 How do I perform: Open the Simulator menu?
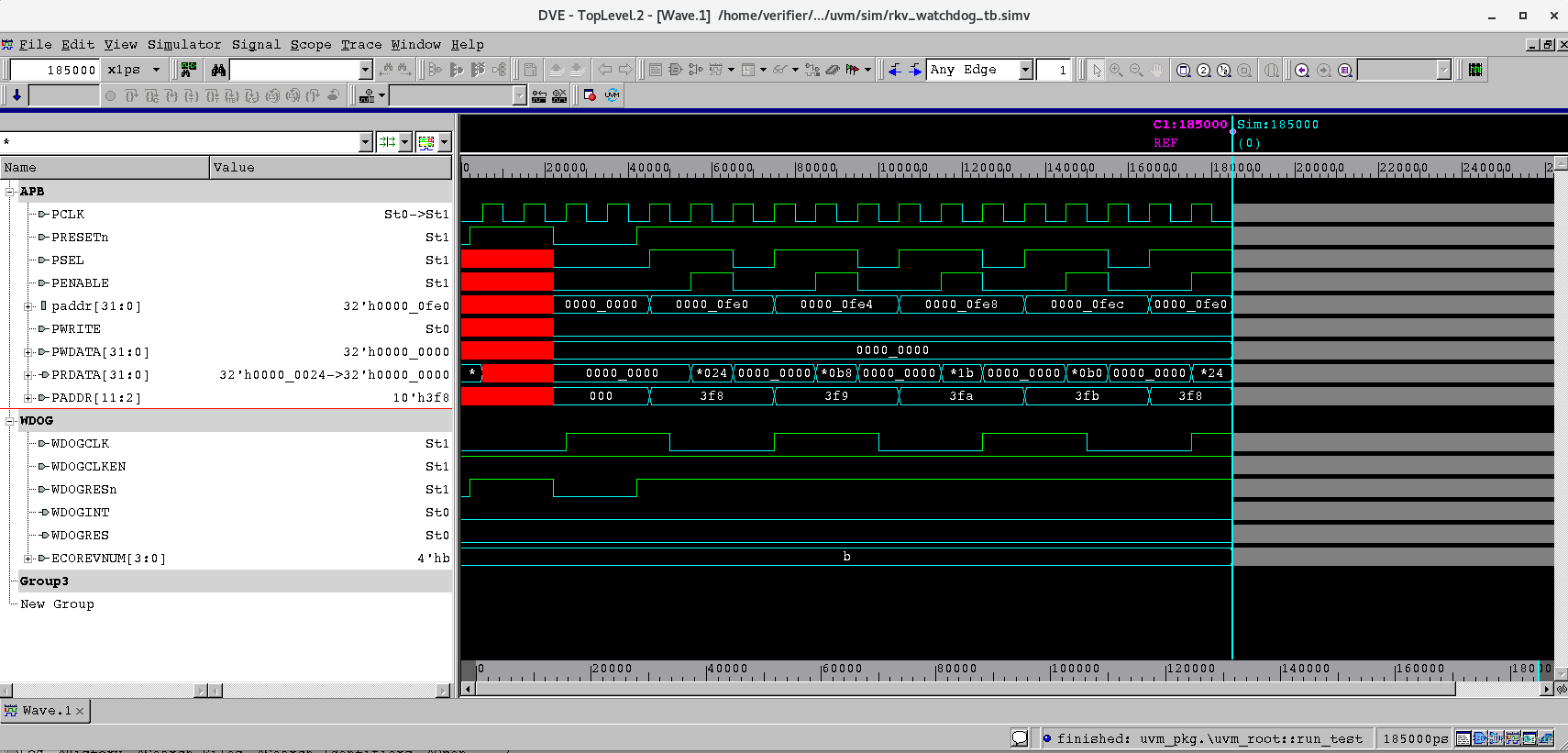pos(183,44)
